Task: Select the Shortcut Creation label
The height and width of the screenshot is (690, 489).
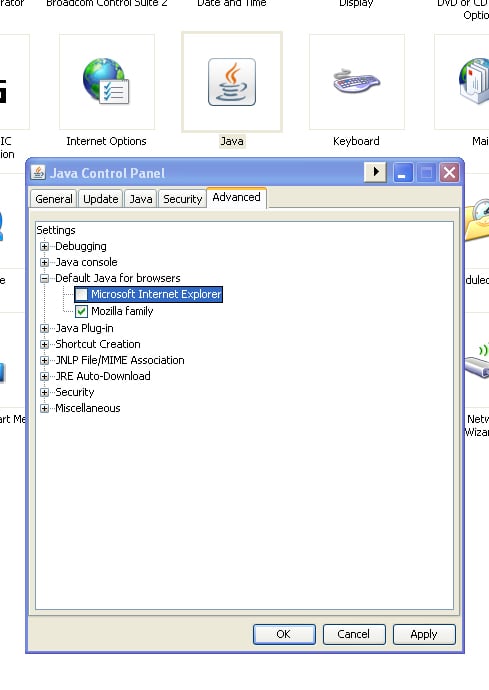Action: (x=98, y=344)
